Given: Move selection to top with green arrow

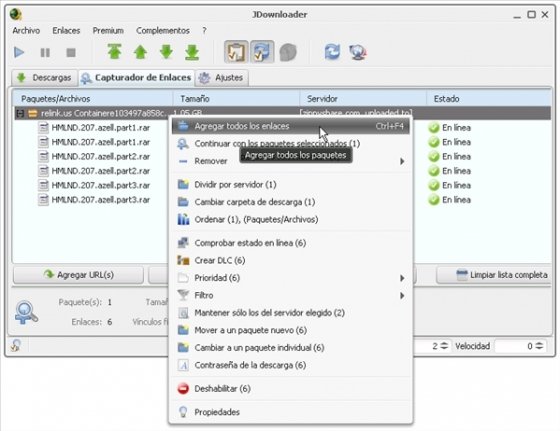Looking at the screenshot, I should click(x=114, y=52).
